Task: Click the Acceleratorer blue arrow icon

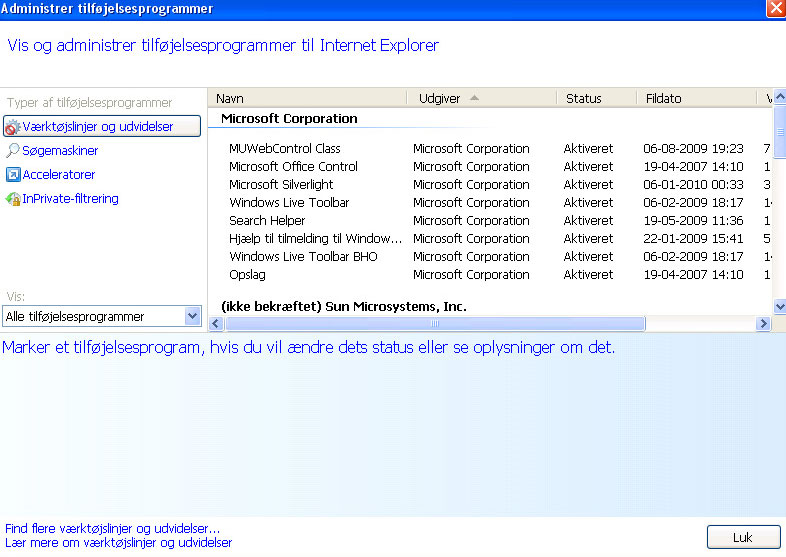Action: [13, 174]
